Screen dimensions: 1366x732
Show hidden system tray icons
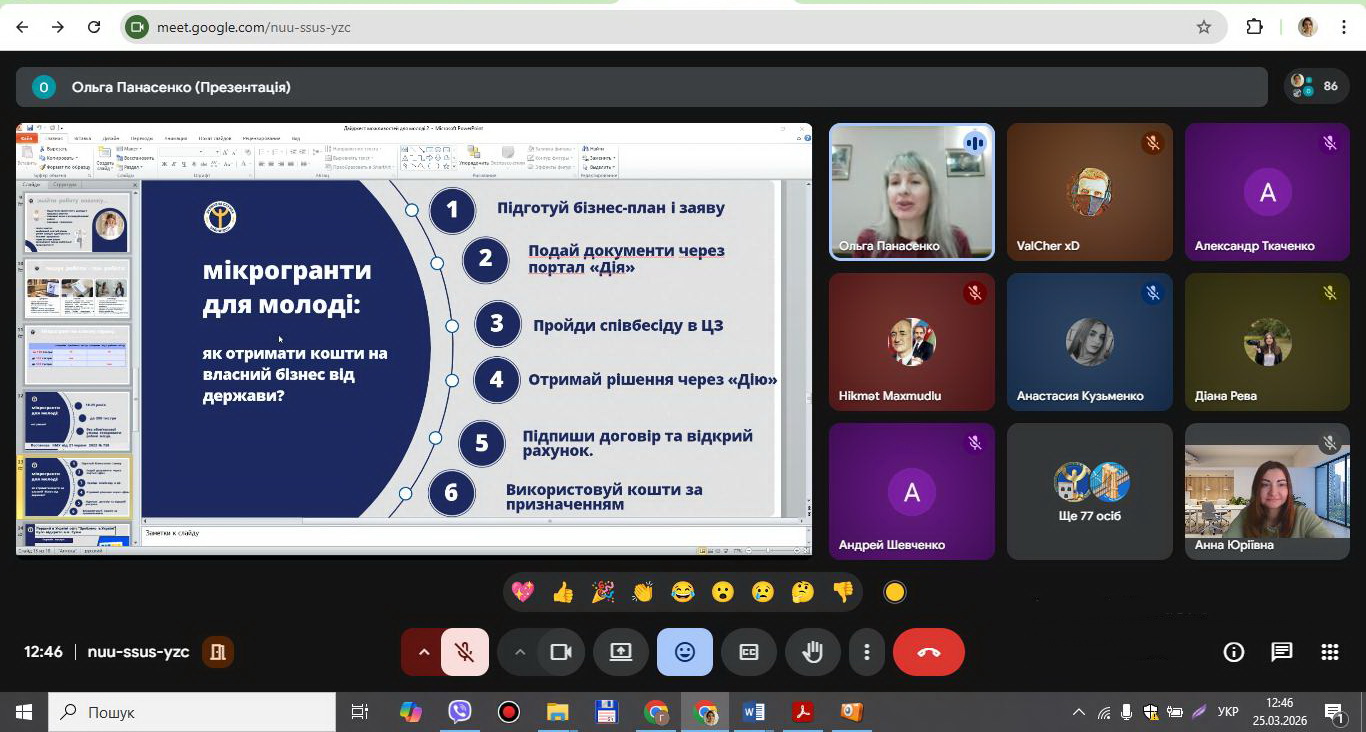pyautogui.click(x=1078, y=712)
